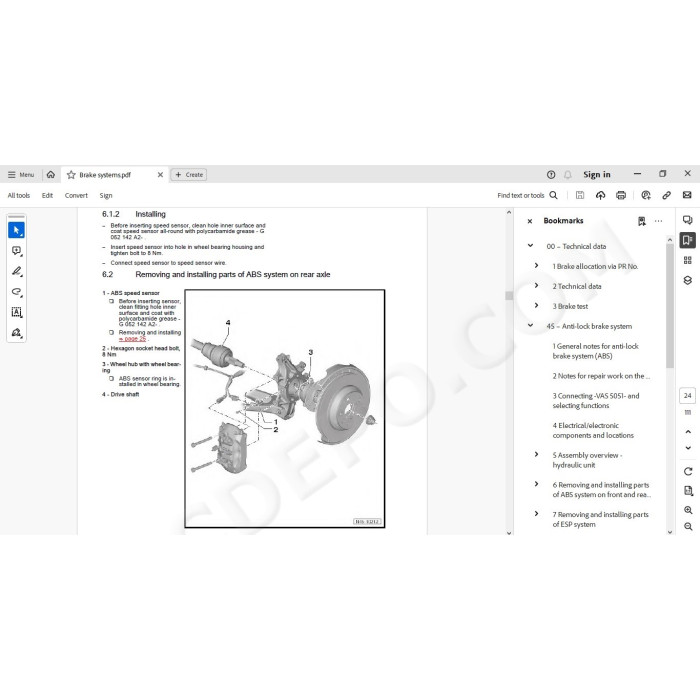Click document scroll down arrow
Screen dimensions: 700x700
point(509,532)
